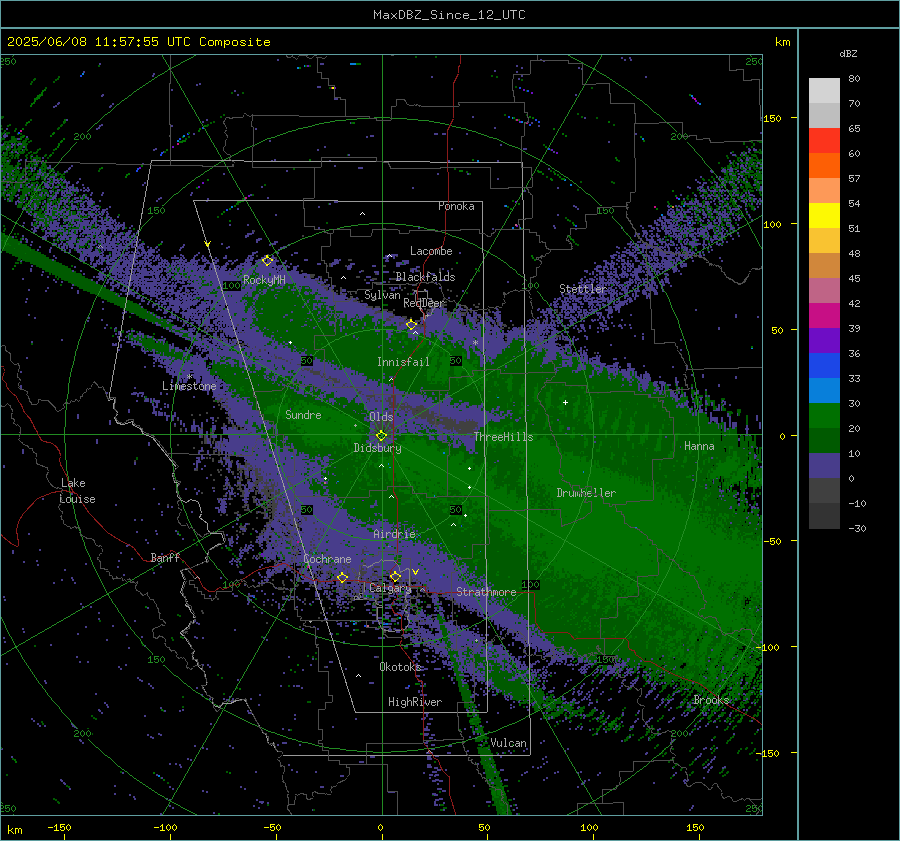The width and height of the screenshot is (900, 841).
Task: Click the 57 value on the dBZ scale
Action: 854,179
